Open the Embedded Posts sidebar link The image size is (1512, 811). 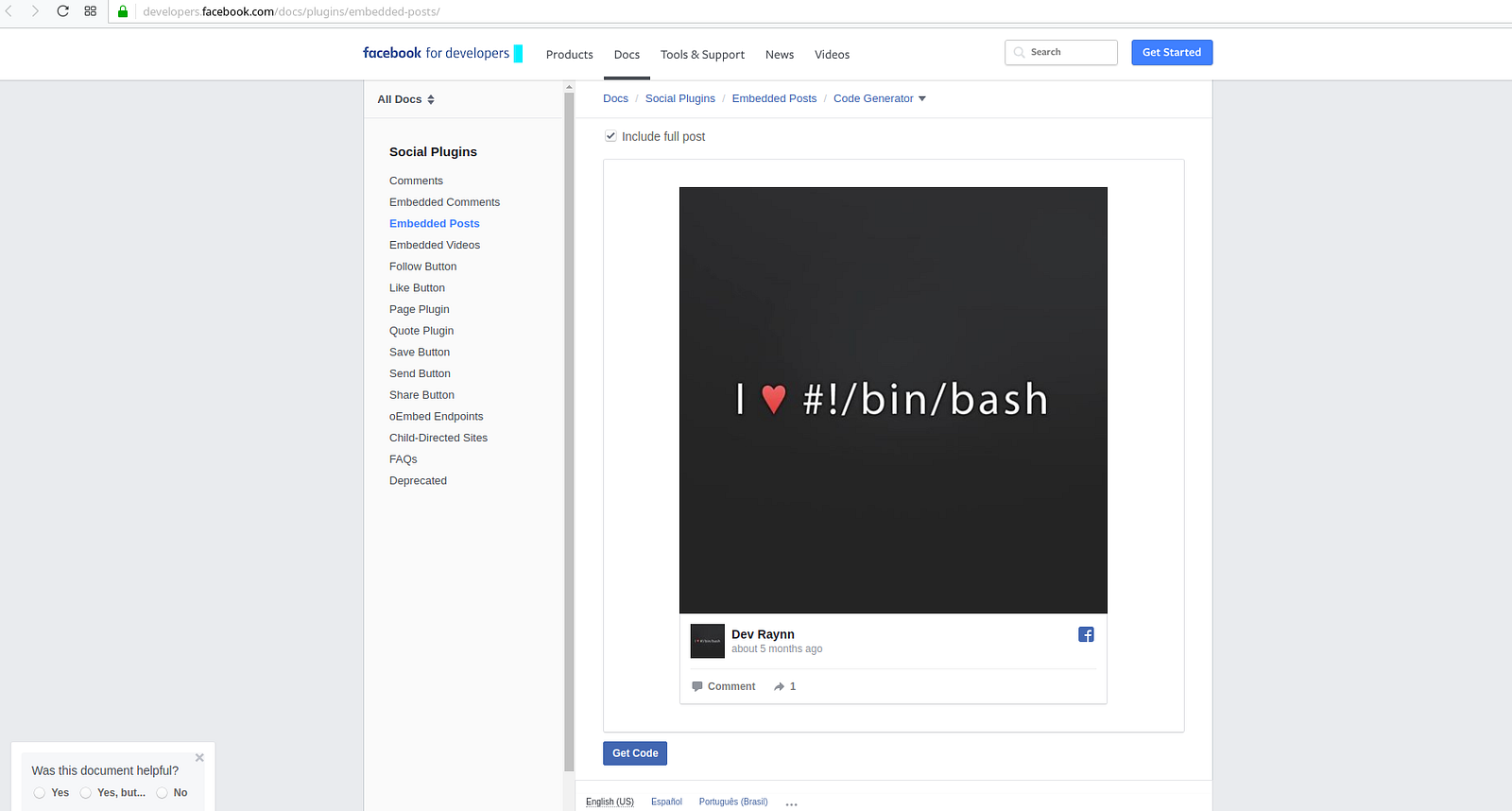coord(435,224)
